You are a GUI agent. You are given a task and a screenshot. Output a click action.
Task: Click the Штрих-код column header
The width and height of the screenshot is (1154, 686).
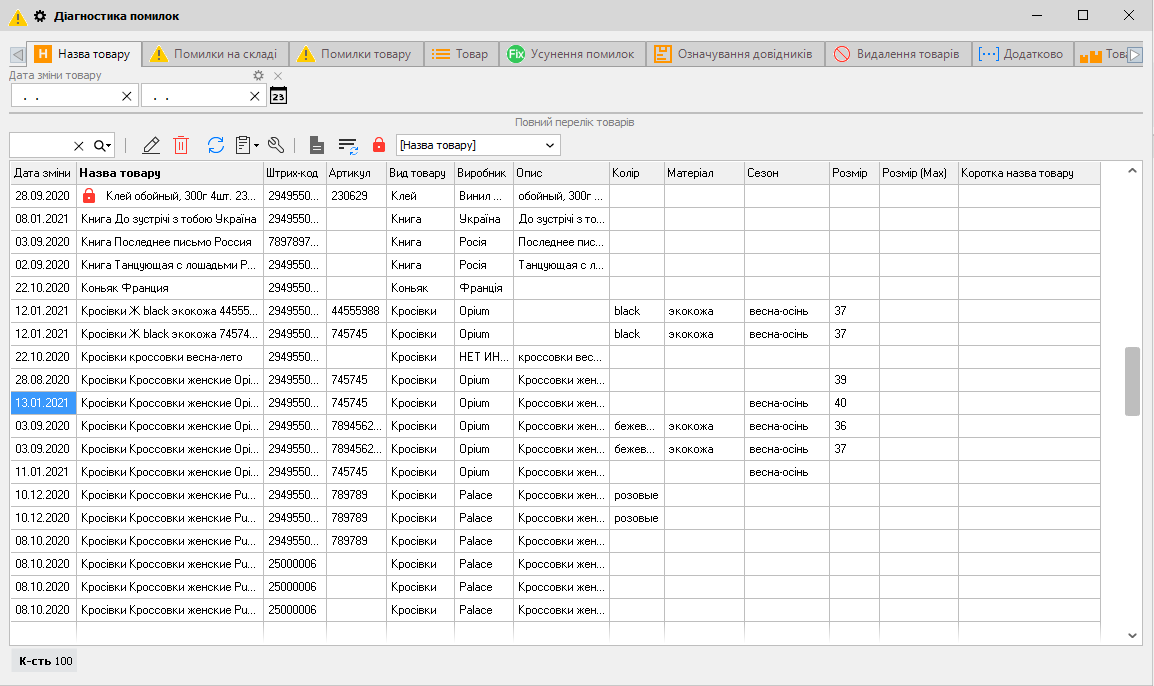pyautogui.click(x=293, y=173)
